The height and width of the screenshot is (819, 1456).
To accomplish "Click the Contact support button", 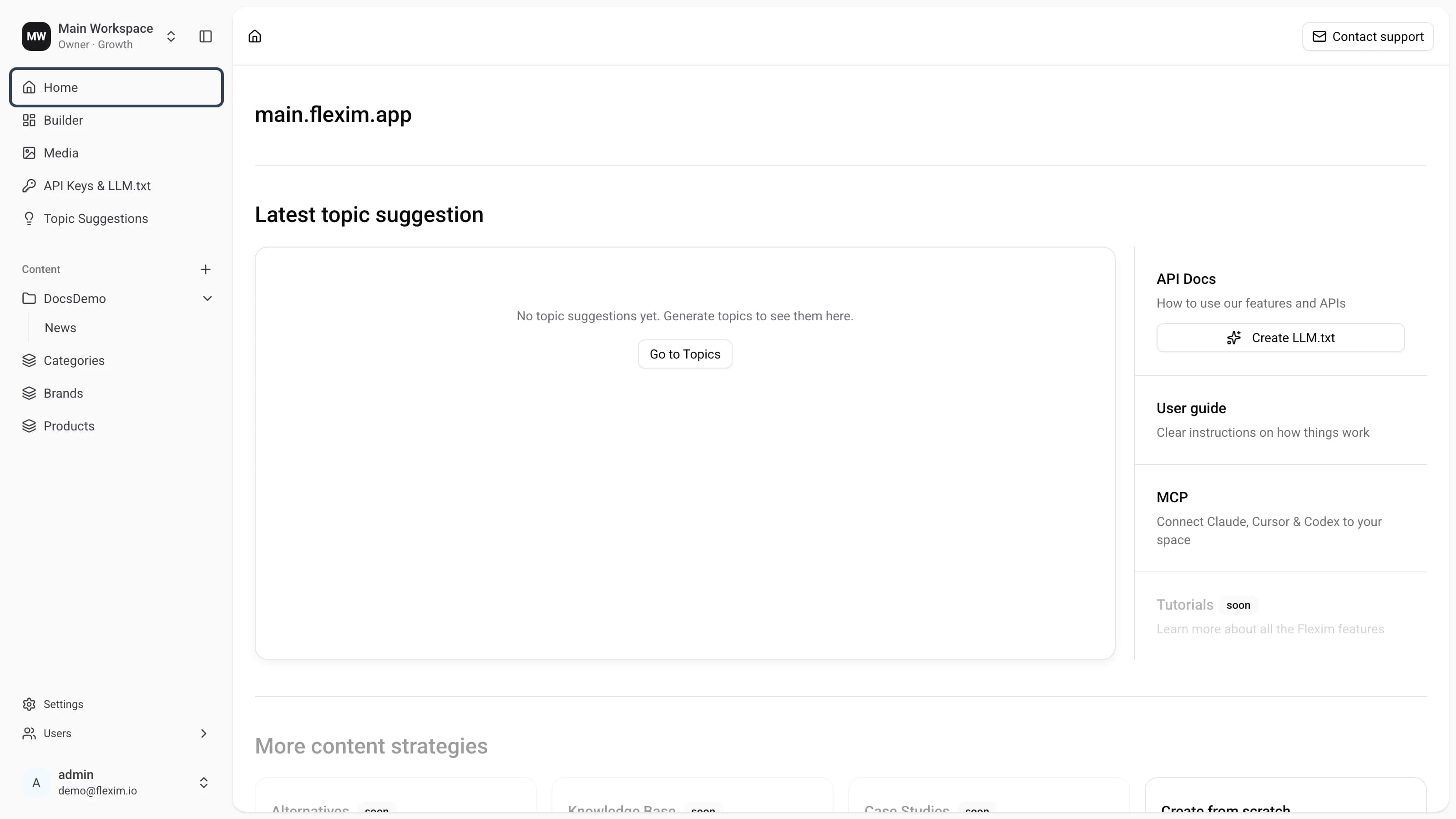I will pyautogui.click(x=1368, y=37).
